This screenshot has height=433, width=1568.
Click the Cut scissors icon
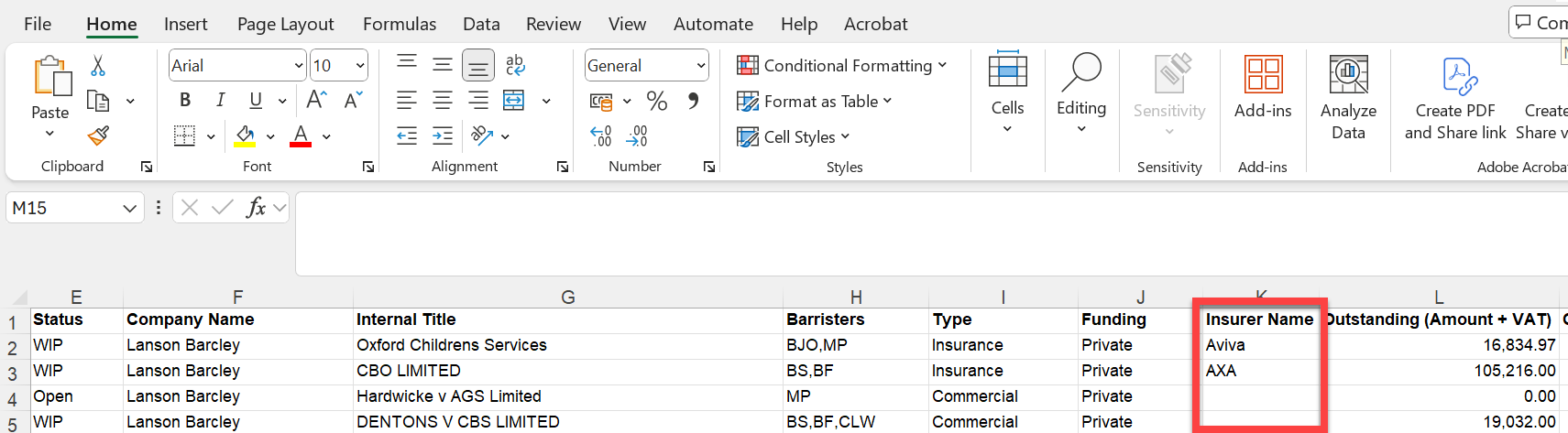98,66
